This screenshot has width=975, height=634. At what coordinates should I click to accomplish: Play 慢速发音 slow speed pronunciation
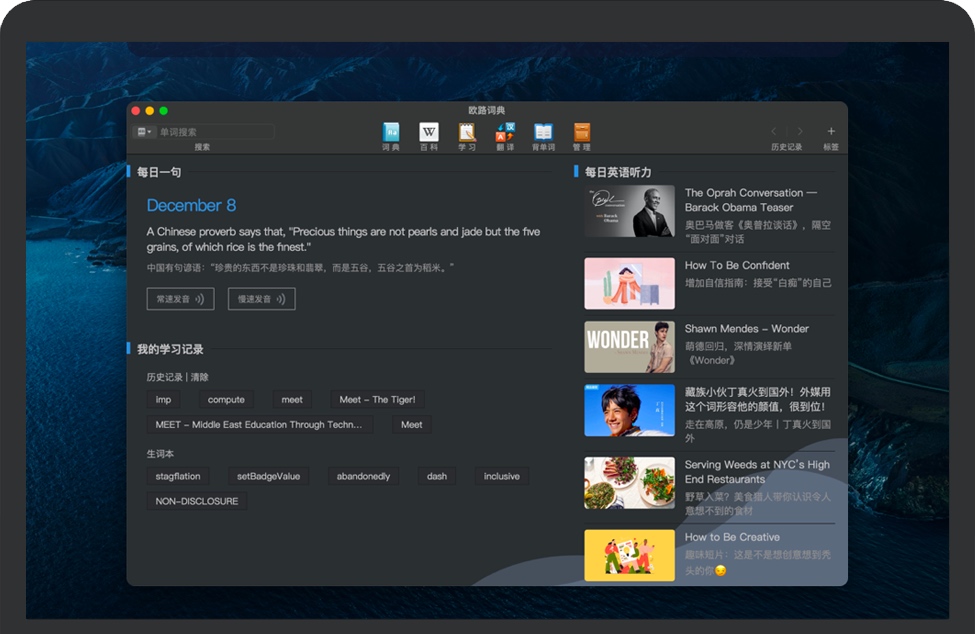[x=262, y=299]
